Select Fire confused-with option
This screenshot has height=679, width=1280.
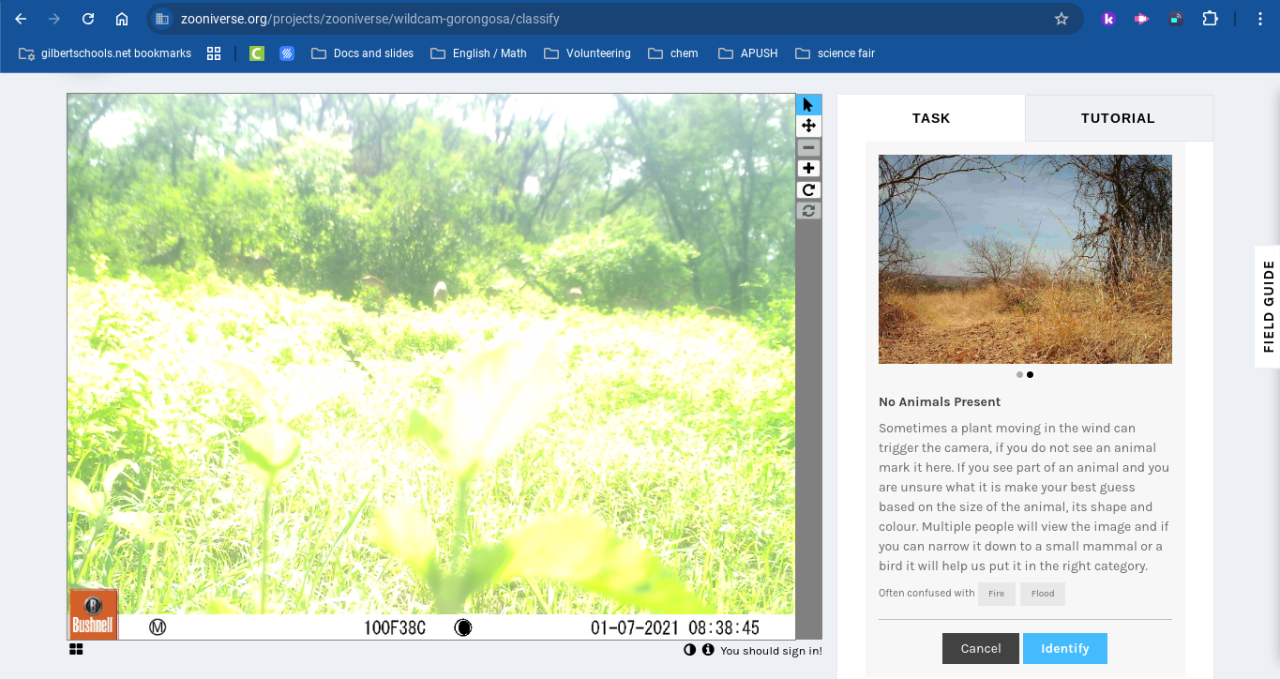point(996,593)
